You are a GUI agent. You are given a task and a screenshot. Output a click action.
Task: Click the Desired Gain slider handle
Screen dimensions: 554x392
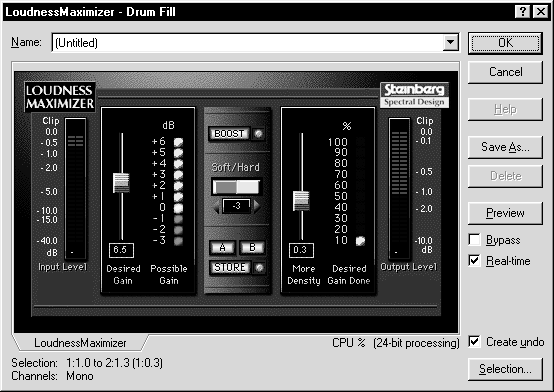point(121,183)
